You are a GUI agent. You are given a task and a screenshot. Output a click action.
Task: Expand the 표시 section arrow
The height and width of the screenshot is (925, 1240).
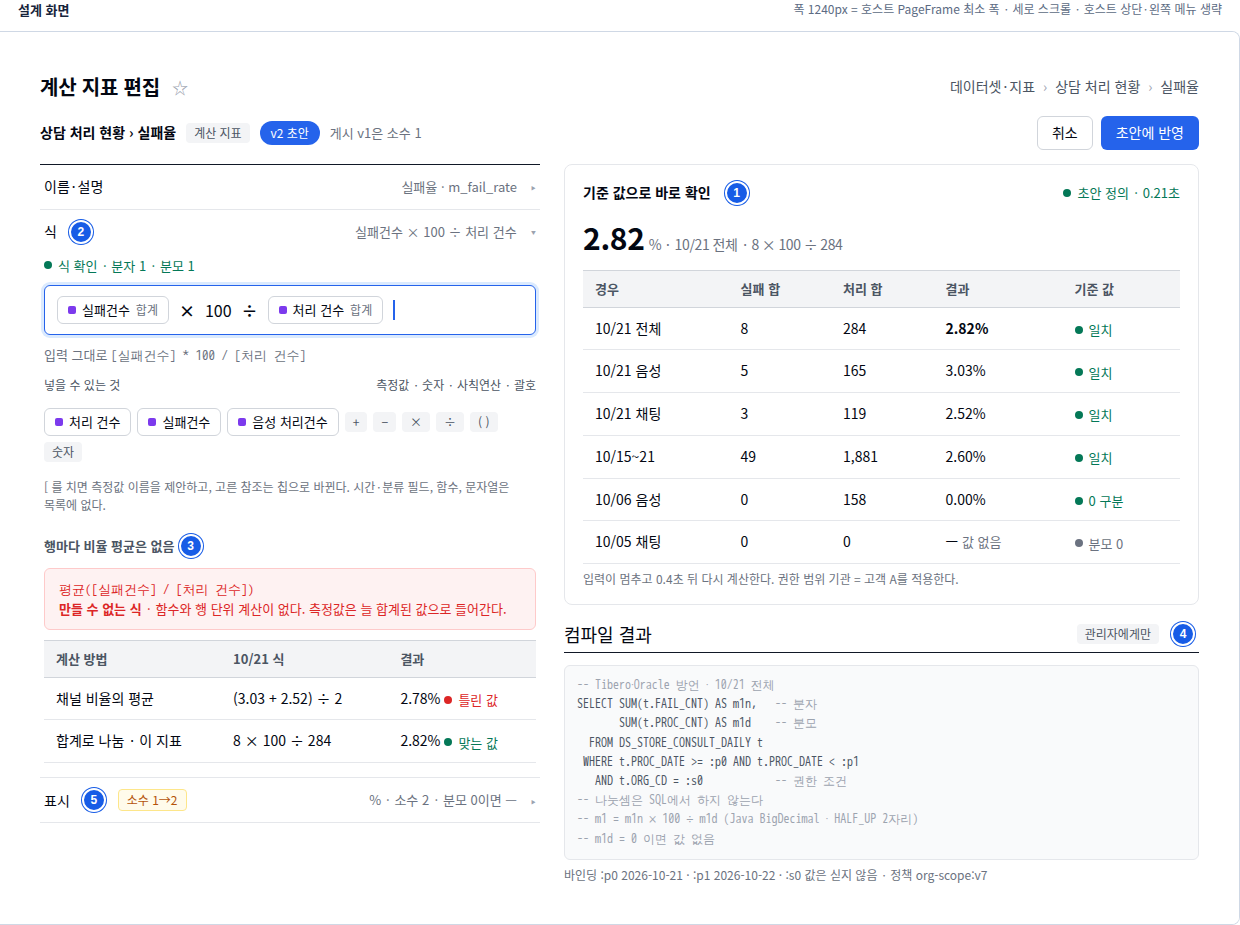click(x=533, y=800)
